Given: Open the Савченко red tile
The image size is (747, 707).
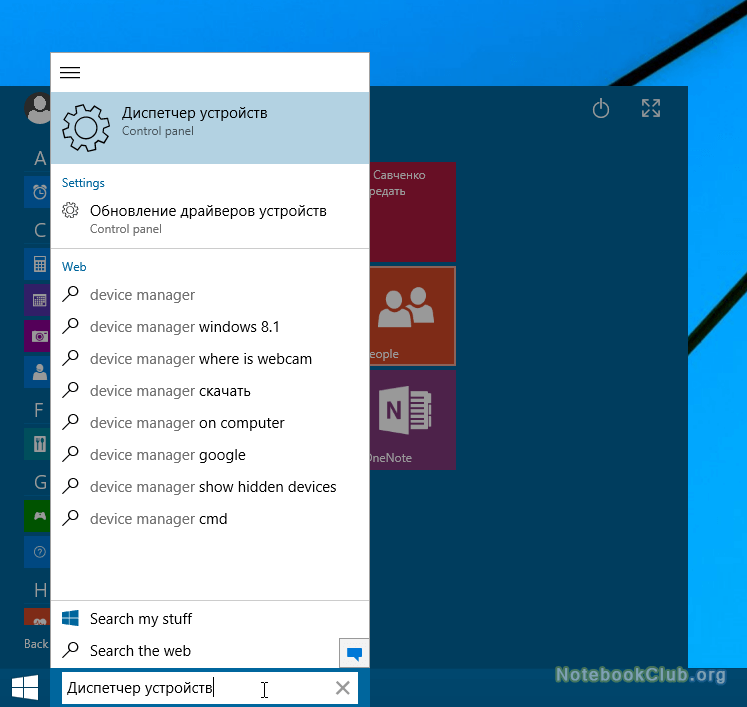Looking at the screenshot, I should (x=413, y=212).
